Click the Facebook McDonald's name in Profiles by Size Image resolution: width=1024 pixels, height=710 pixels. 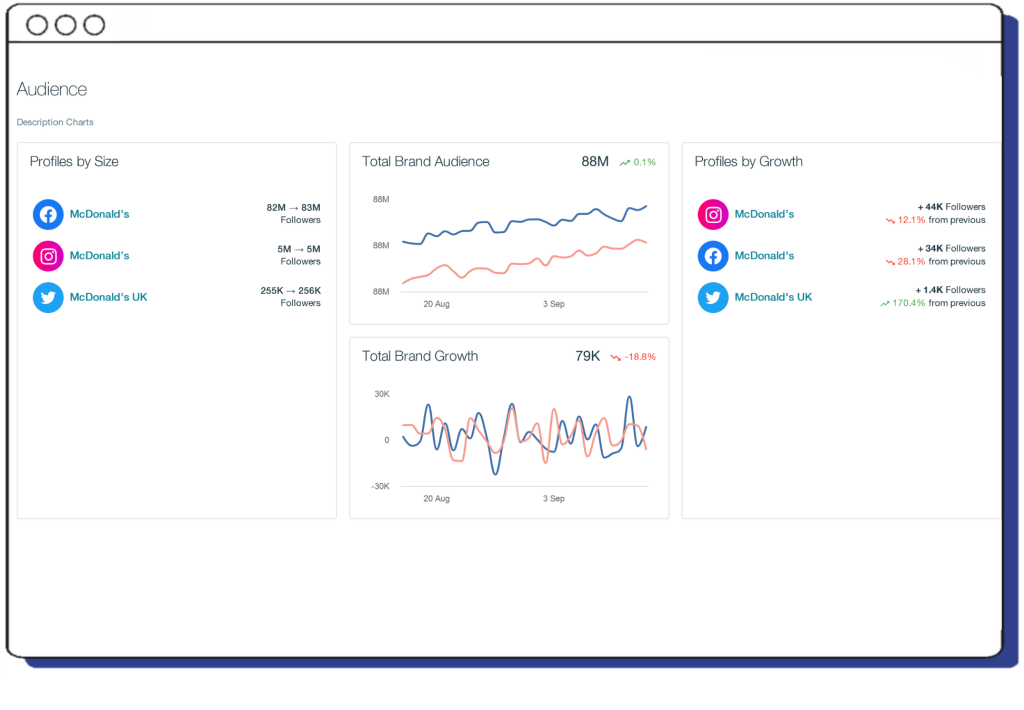[x=99, y=214]
